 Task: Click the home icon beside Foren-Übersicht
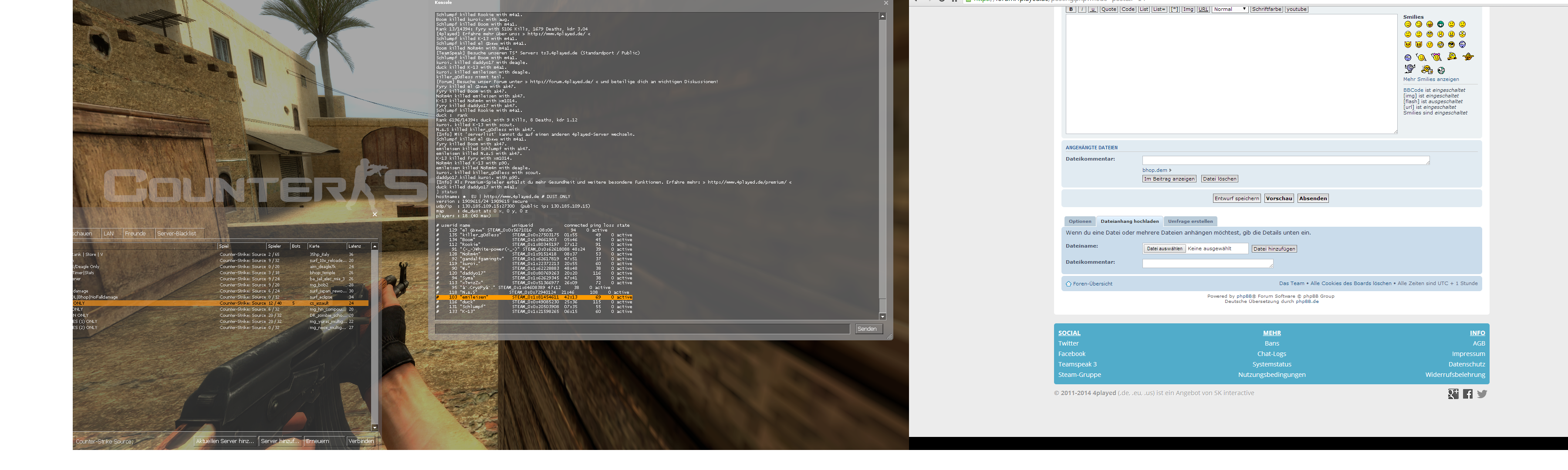(1068, 284)
